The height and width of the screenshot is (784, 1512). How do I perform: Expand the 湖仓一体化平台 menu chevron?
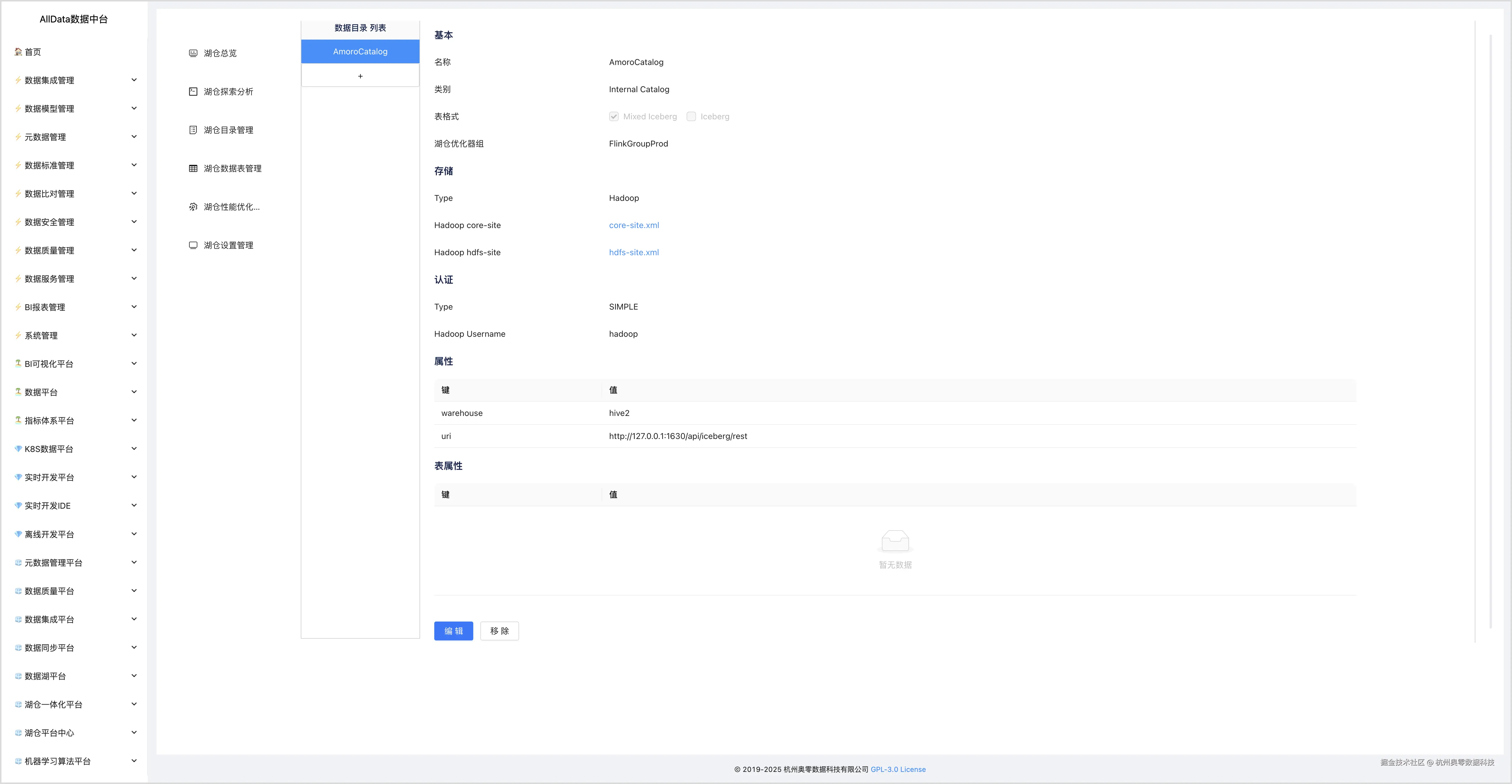134,704
